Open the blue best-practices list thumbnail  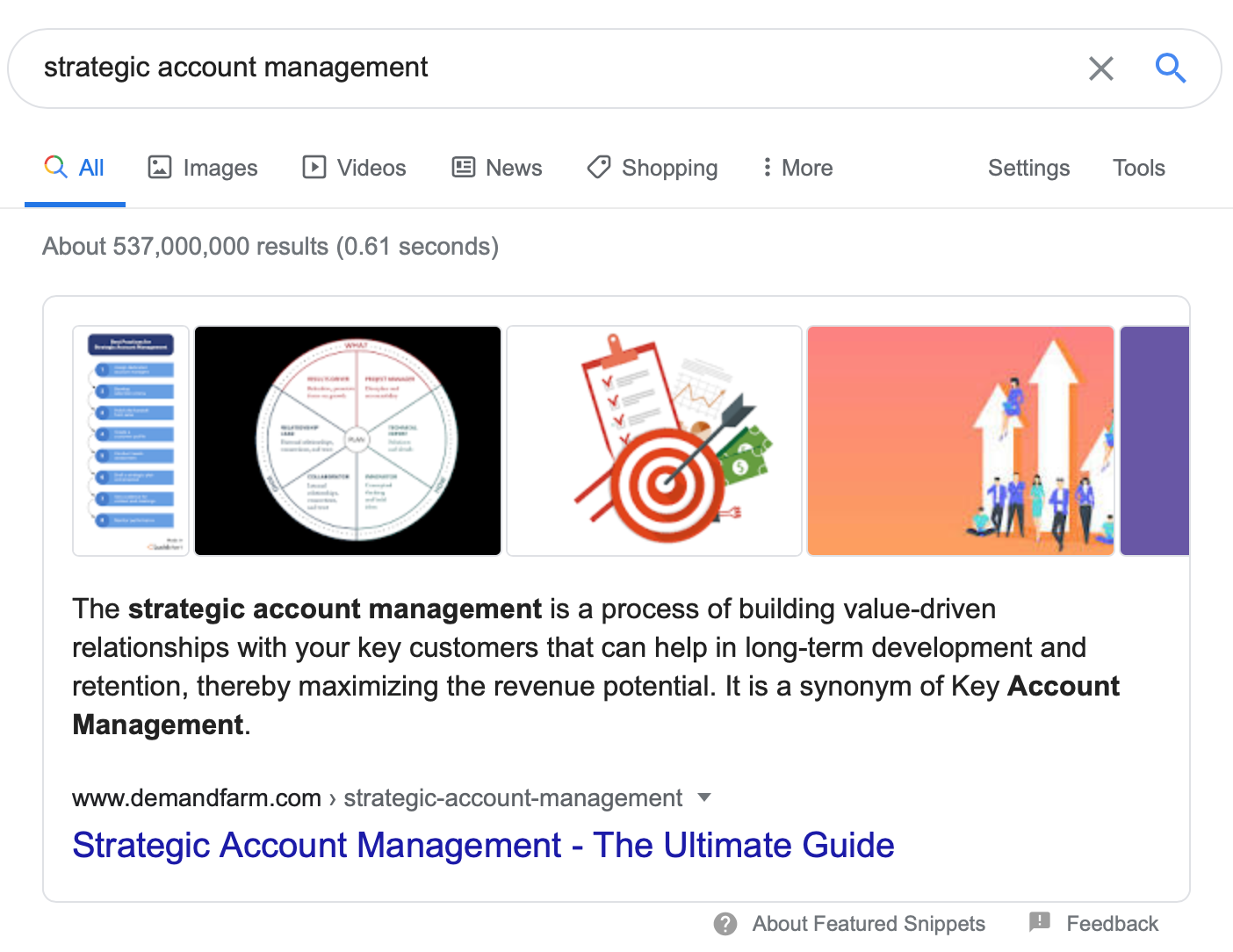[x=131, y=441]
